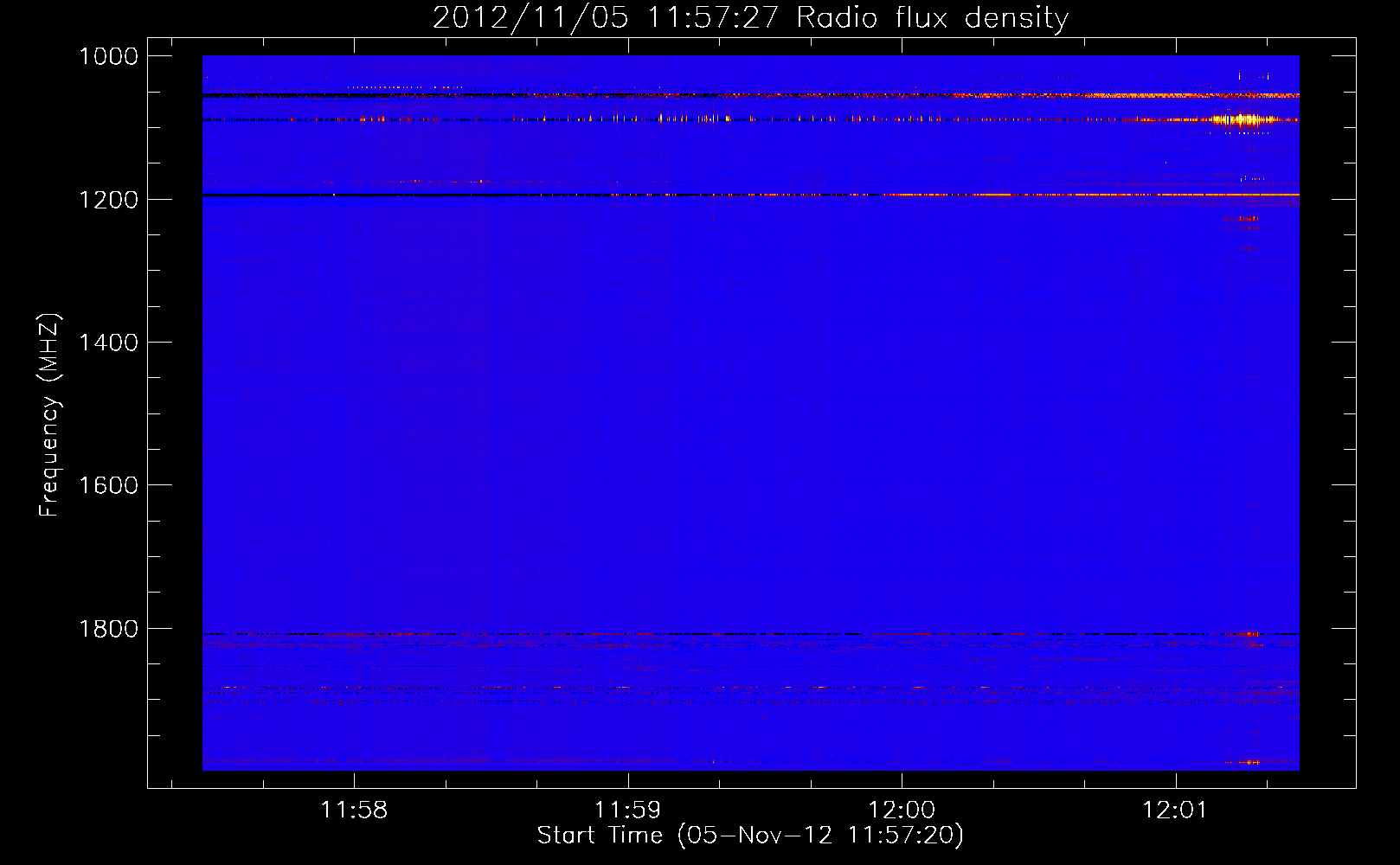Click the 11:59 time tick label
1400x865 pixels.
[x=627, y=810]
